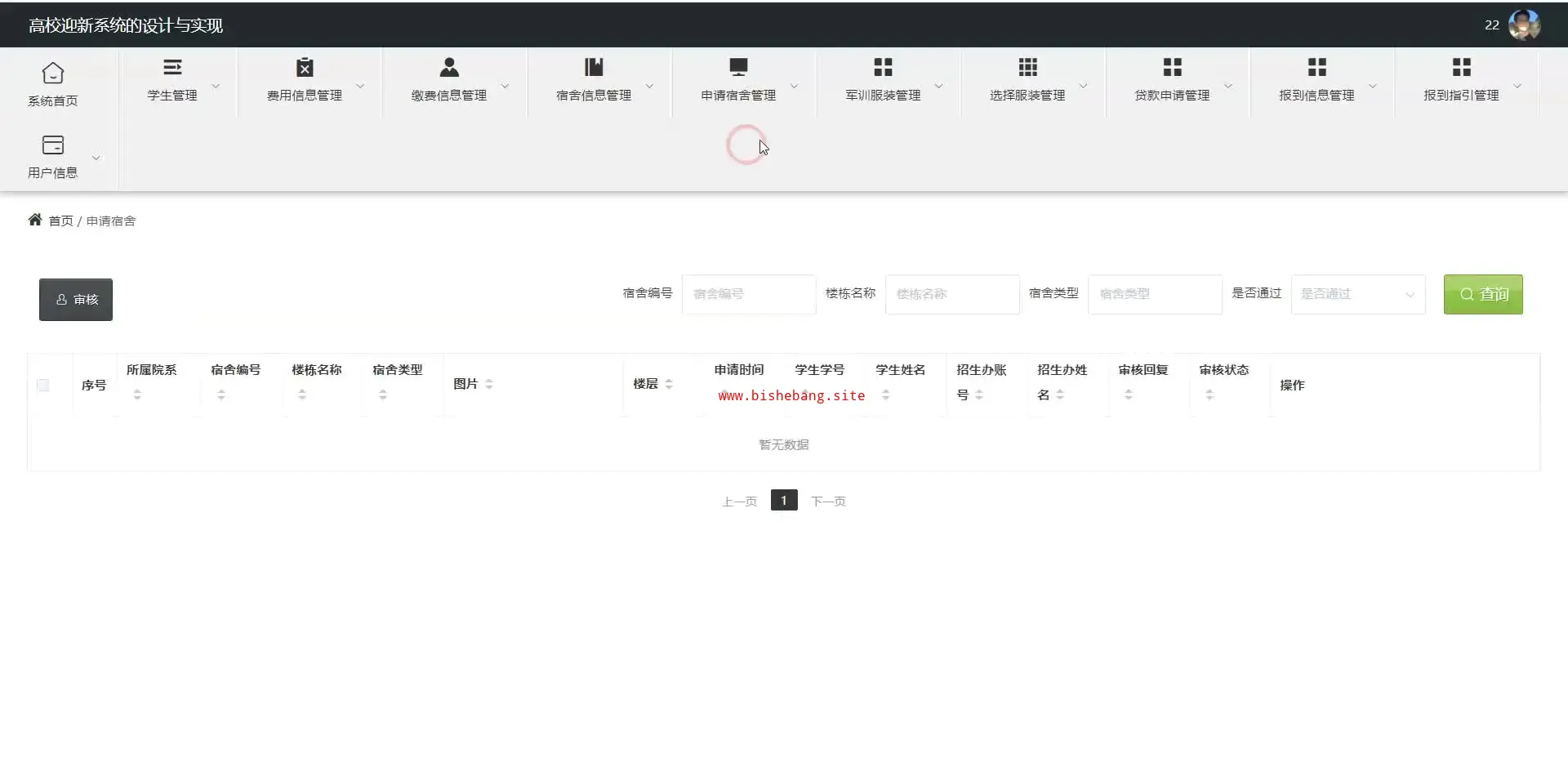Toggle the select-all checkbox in table header
This screenshot has height=776, width=1568.
[x=43, y=386]
